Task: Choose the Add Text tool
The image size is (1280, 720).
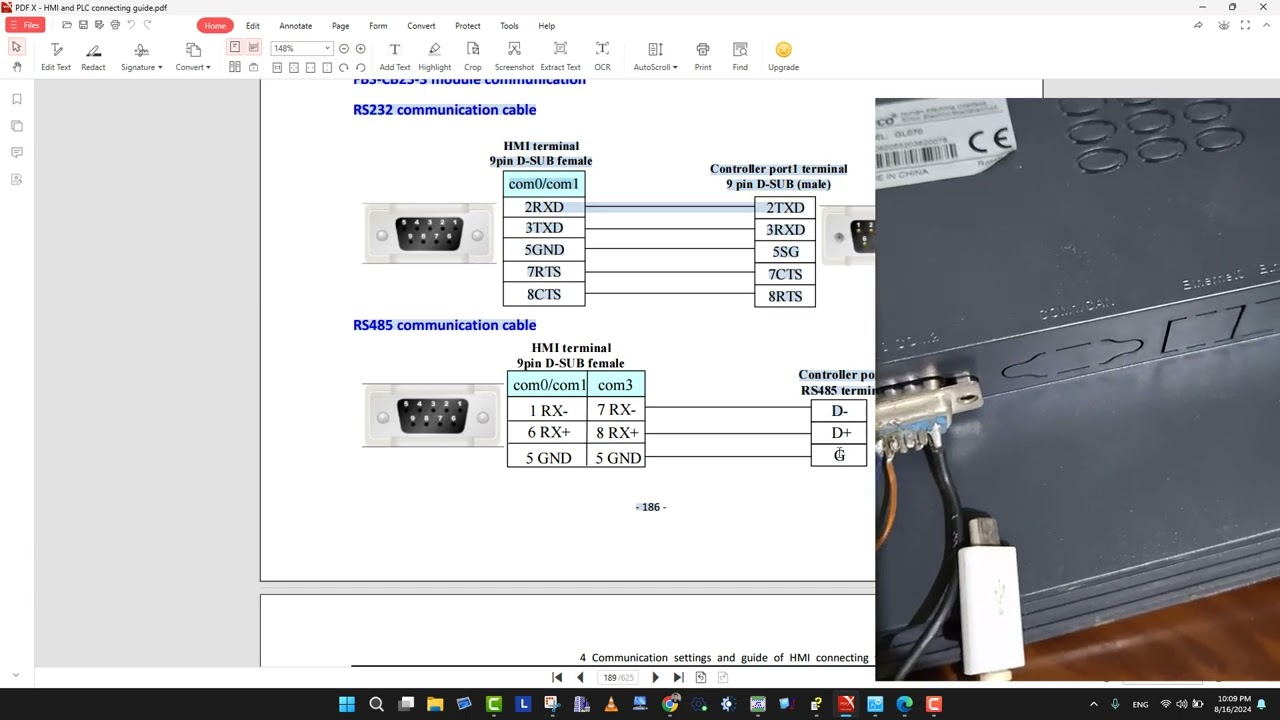Action: coord(394,57)
